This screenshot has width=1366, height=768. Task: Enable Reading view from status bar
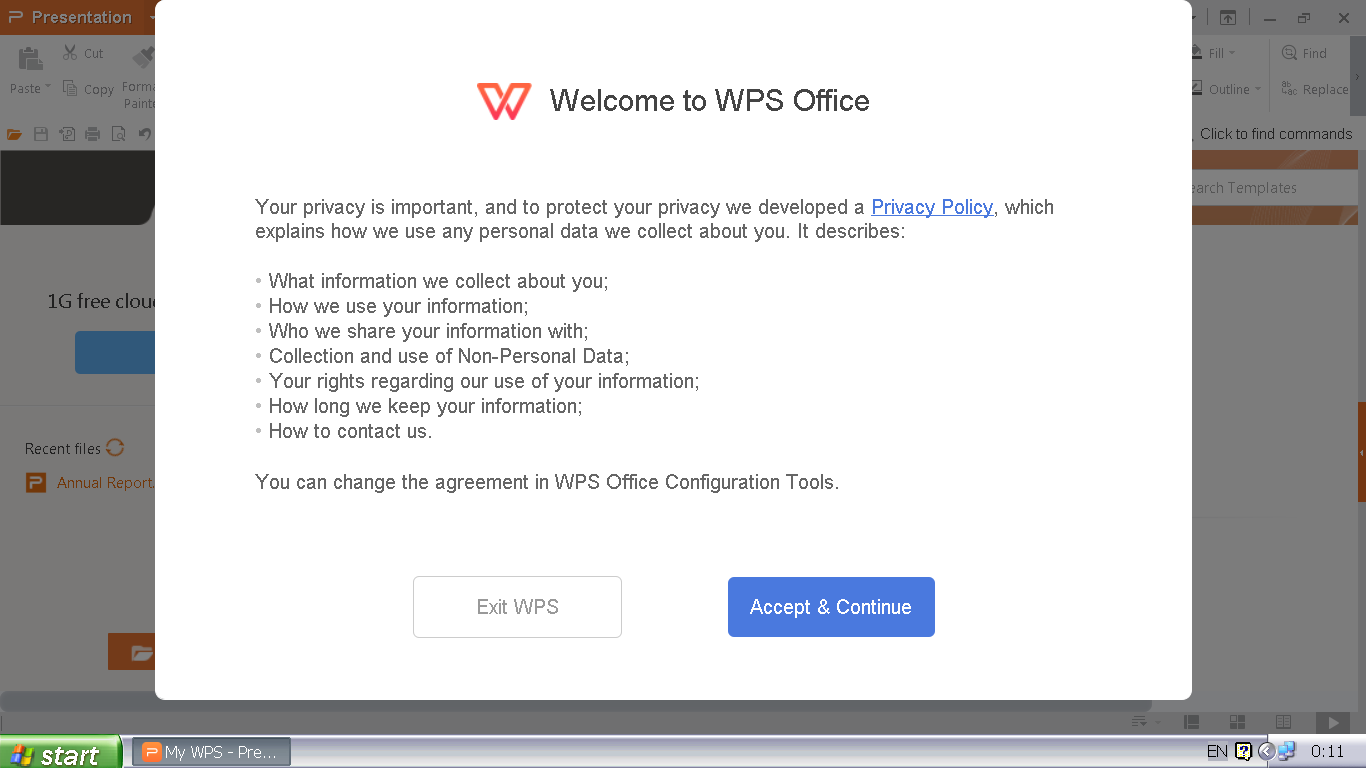click(x=1283, y=722)
